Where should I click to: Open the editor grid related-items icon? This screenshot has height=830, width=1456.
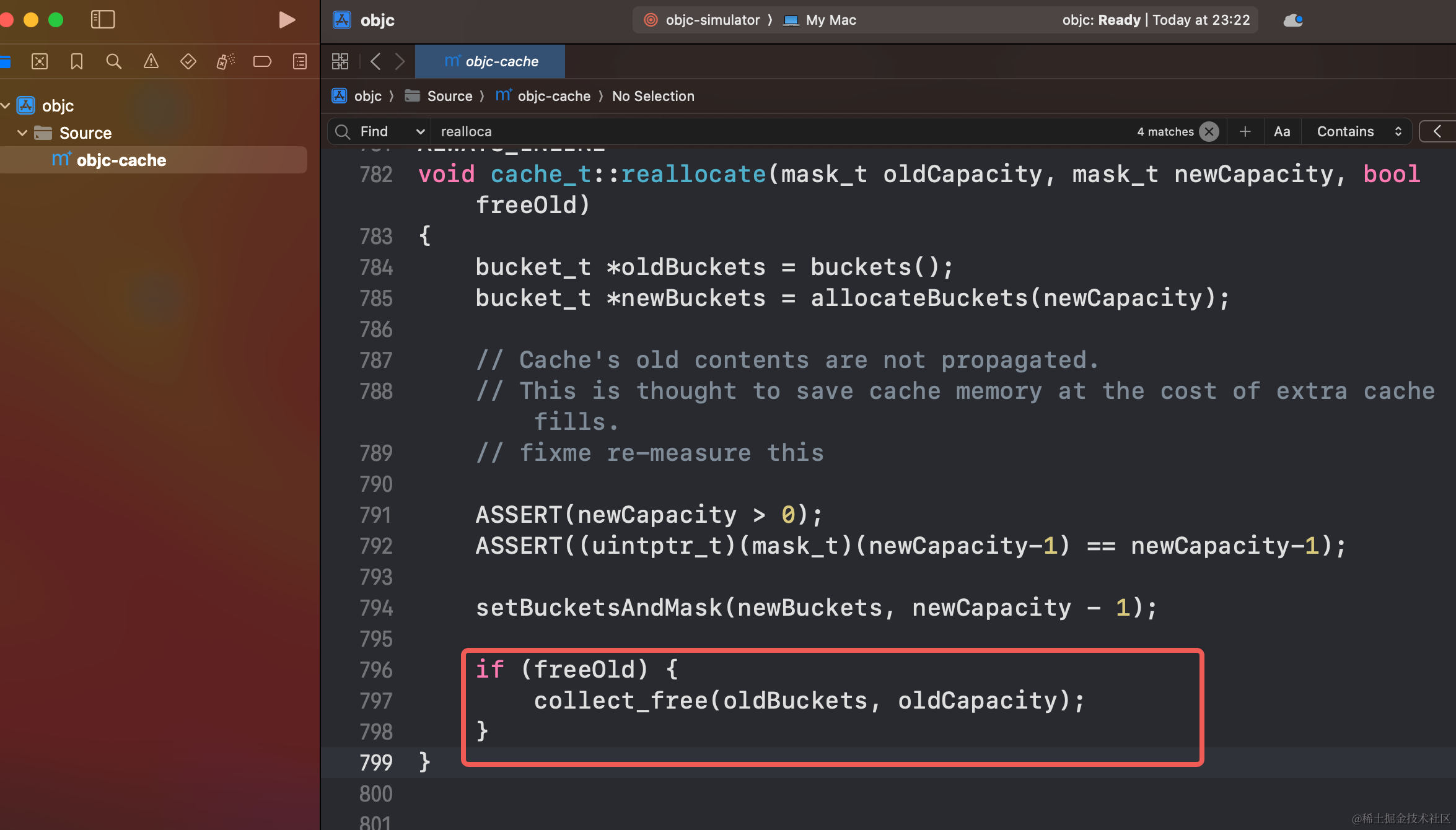(x=340, y=61)
